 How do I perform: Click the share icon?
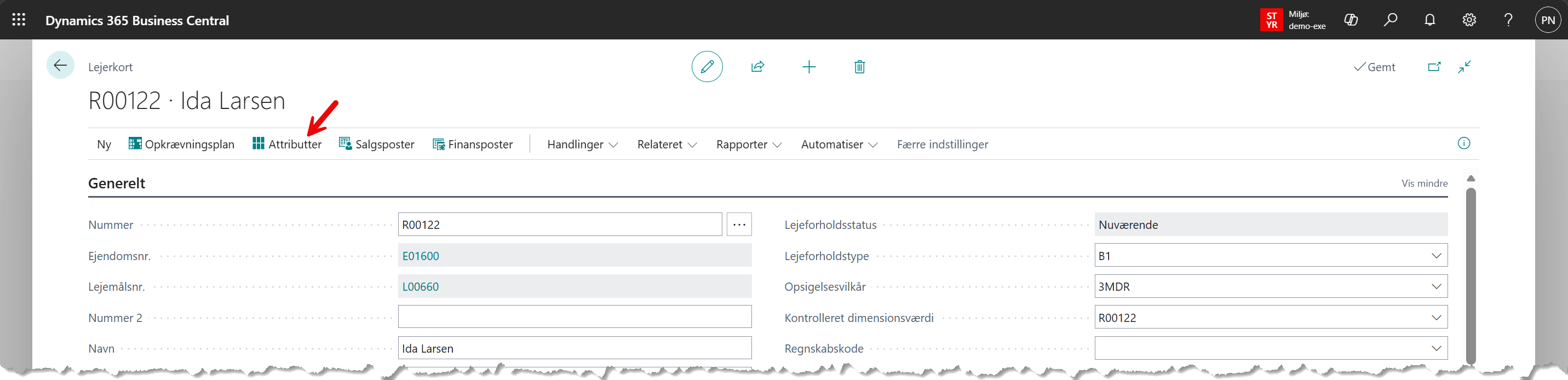757,67
